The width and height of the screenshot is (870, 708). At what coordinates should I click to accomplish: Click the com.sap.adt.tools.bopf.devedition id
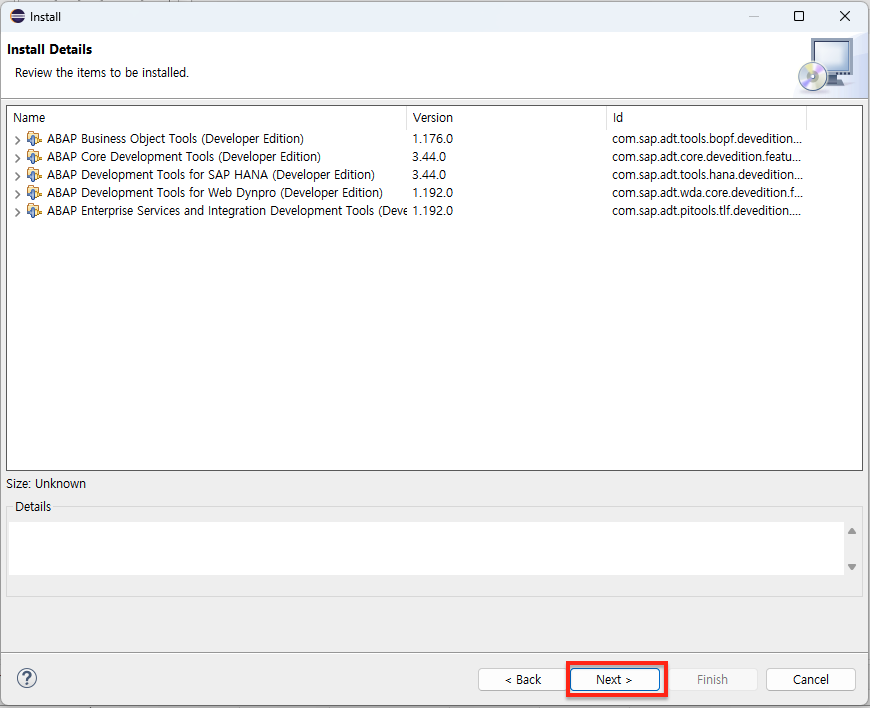(x=707, y=139)
